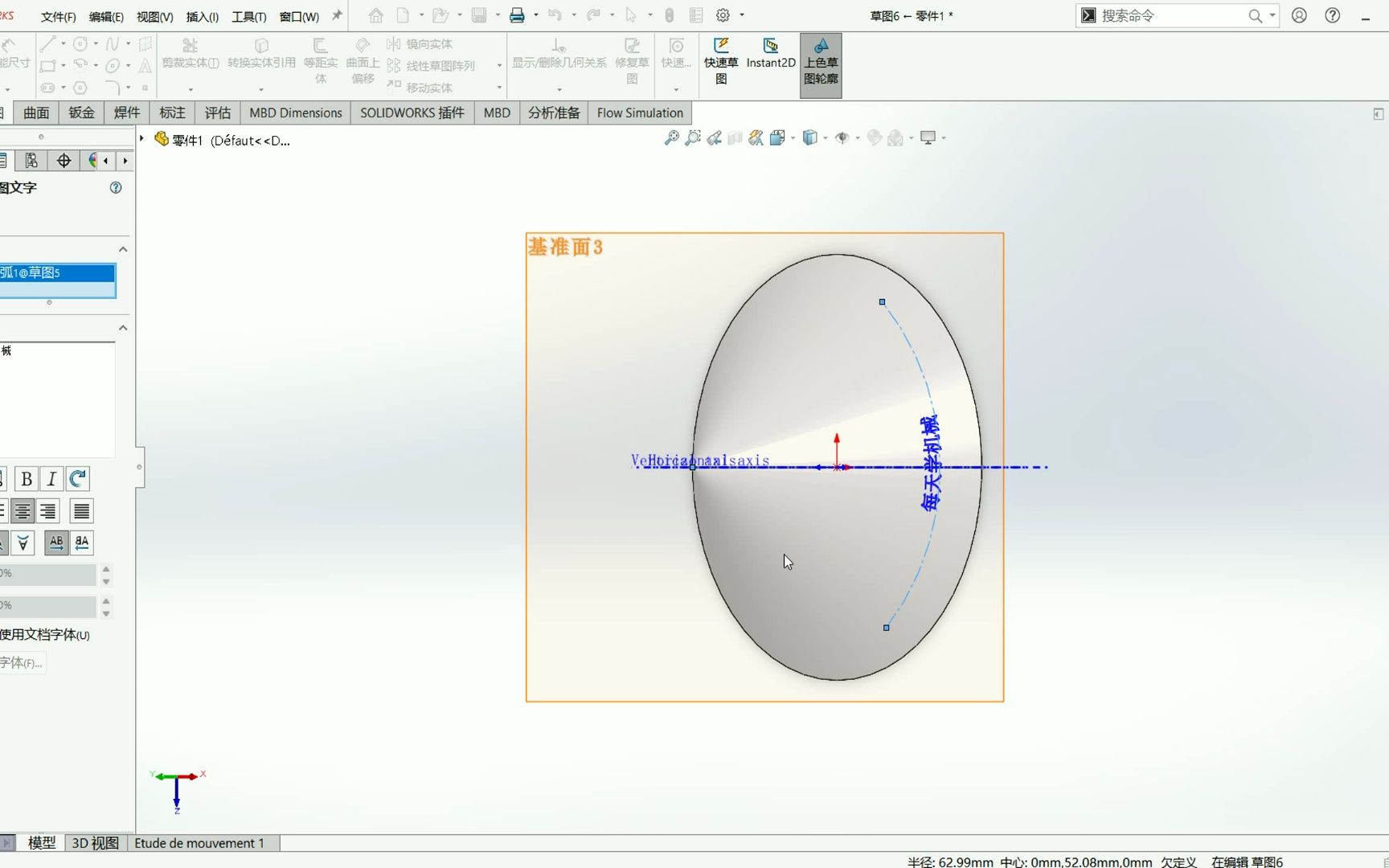This screenshot has height=868, width=1389.
Task: Click the Zoom to Fit icon
Action: pyautogui.click(x=672, y=137)
